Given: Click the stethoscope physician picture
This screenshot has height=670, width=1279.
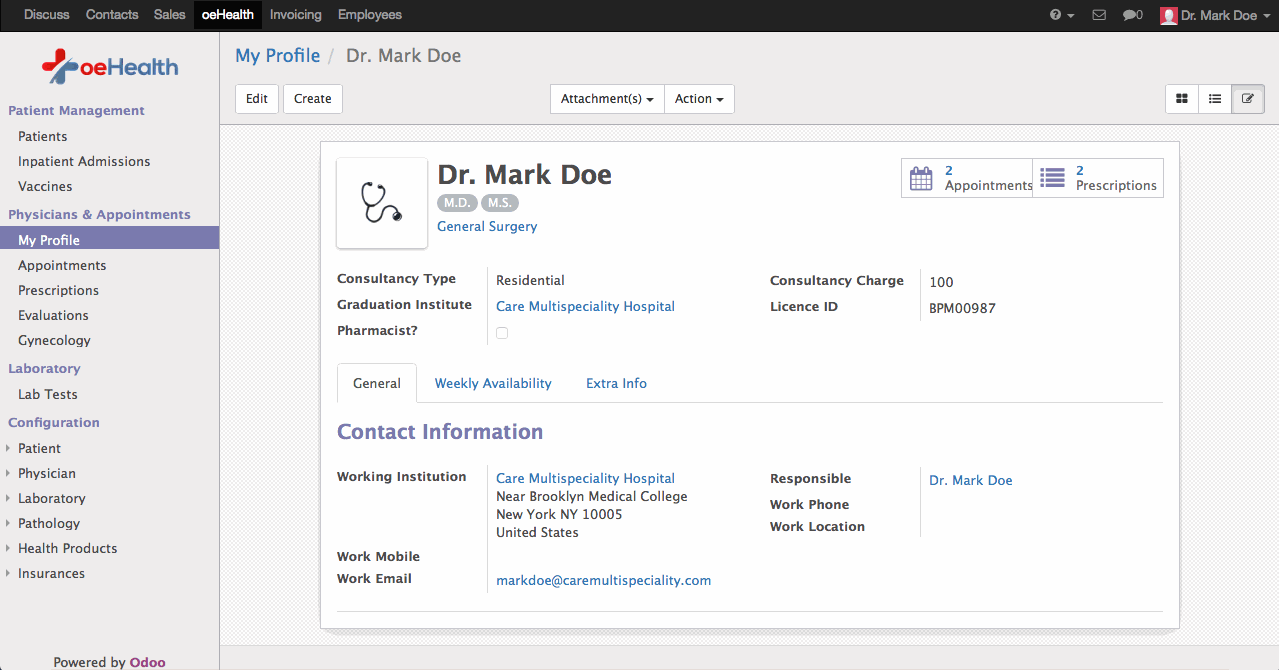Looking at the screenshot, I should (382, 203).
